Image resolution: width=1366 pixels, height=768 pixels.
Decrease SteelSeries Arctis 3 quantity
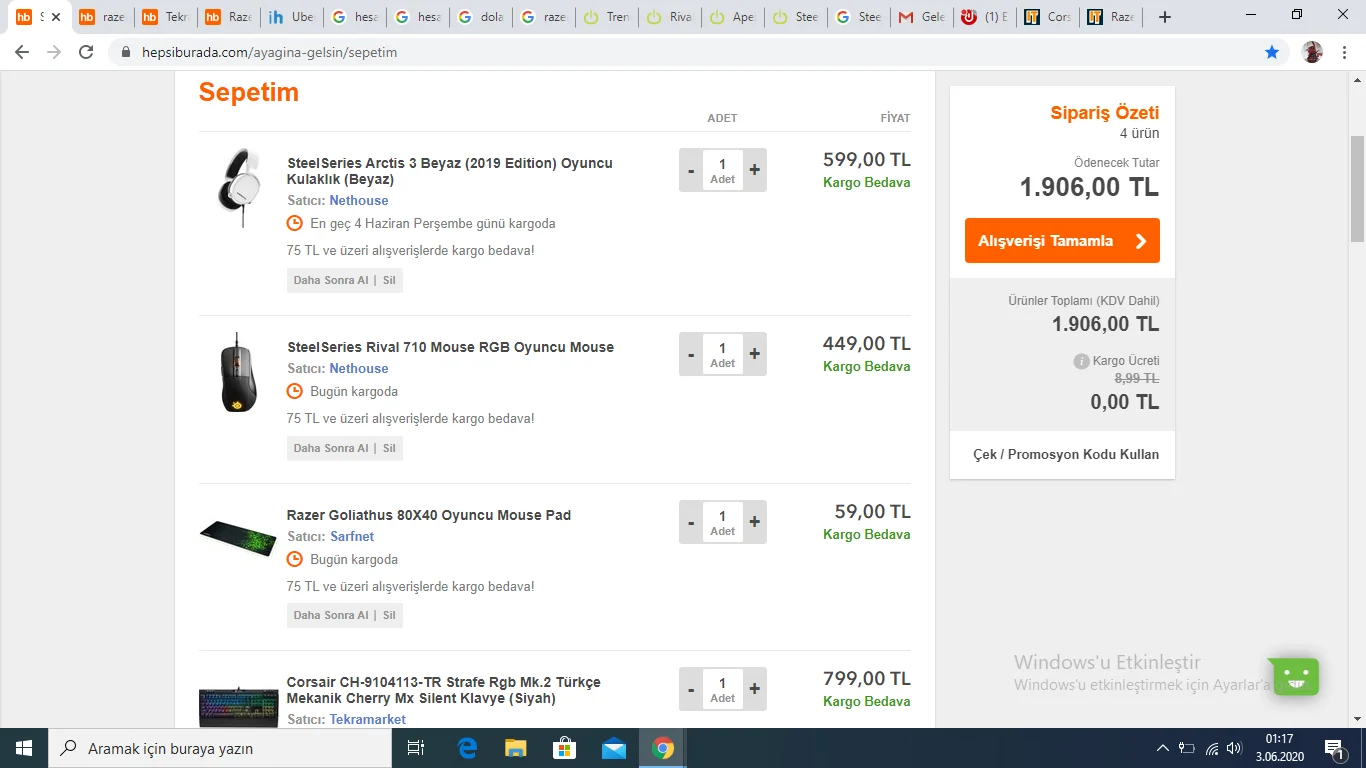click(691, 170)
